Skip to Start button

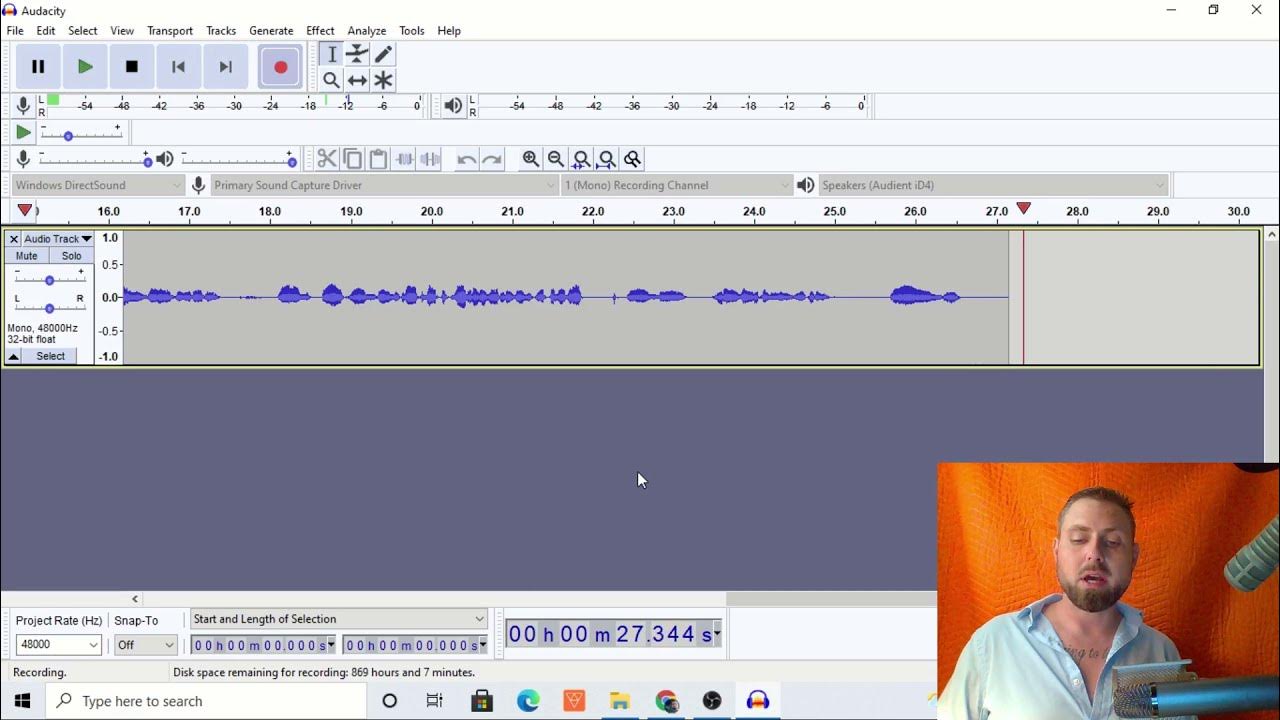tap(178, 67)
